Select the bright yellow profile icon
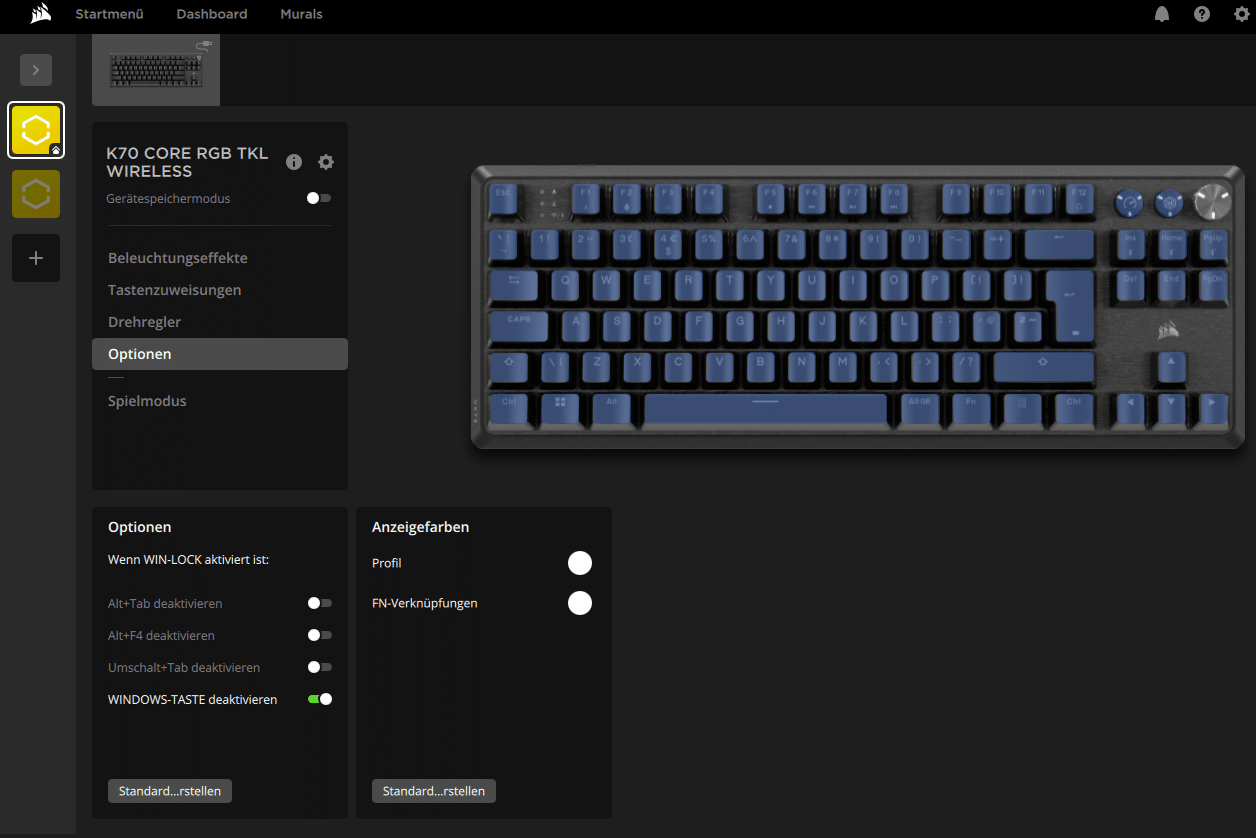This screenshot has width=1256, height=838. click(36, 130)
